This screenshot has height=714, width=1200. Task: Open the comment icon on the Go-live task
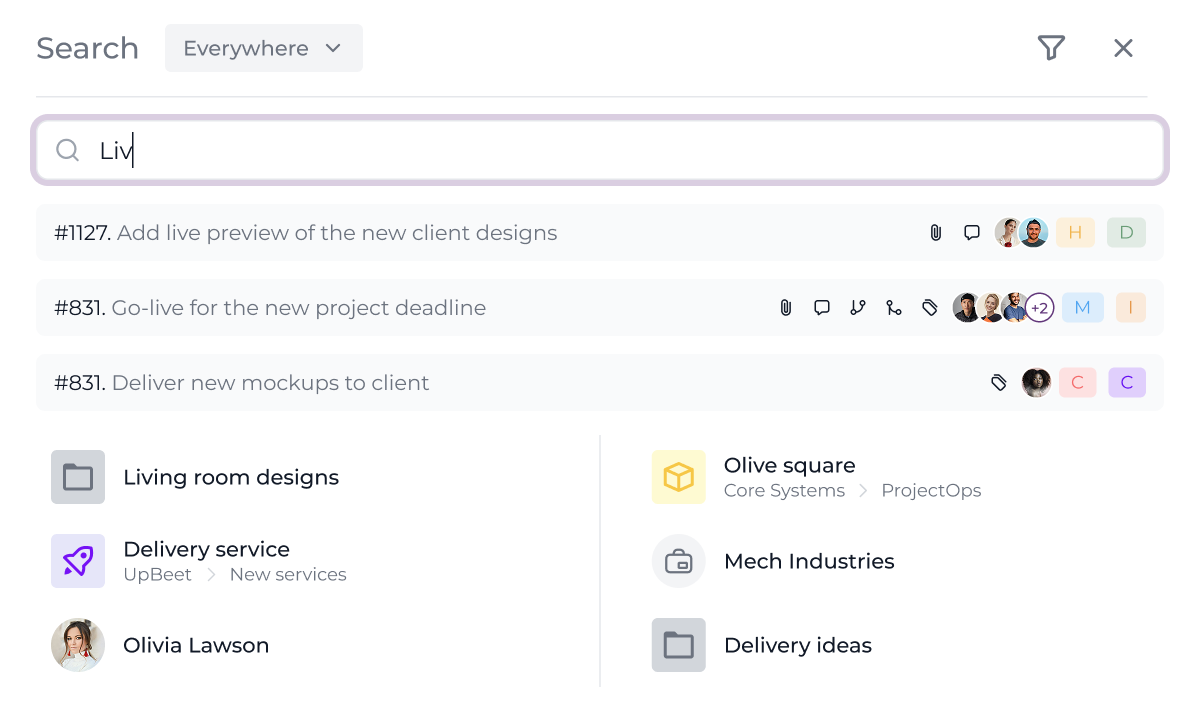coord(821,308)
